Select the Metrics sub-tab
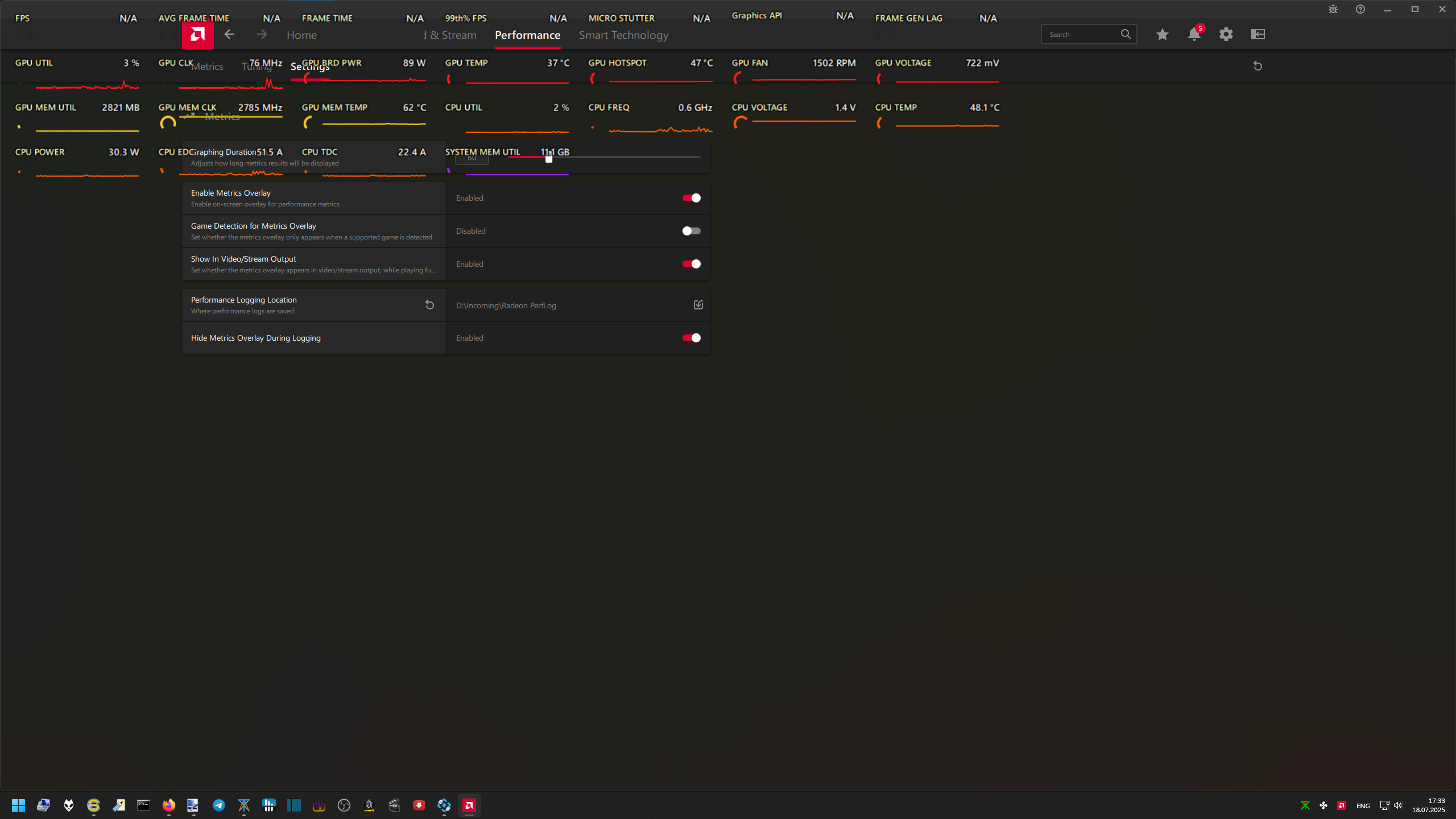Viewport: 1456px width, 819px height. (x=207, y=67)
